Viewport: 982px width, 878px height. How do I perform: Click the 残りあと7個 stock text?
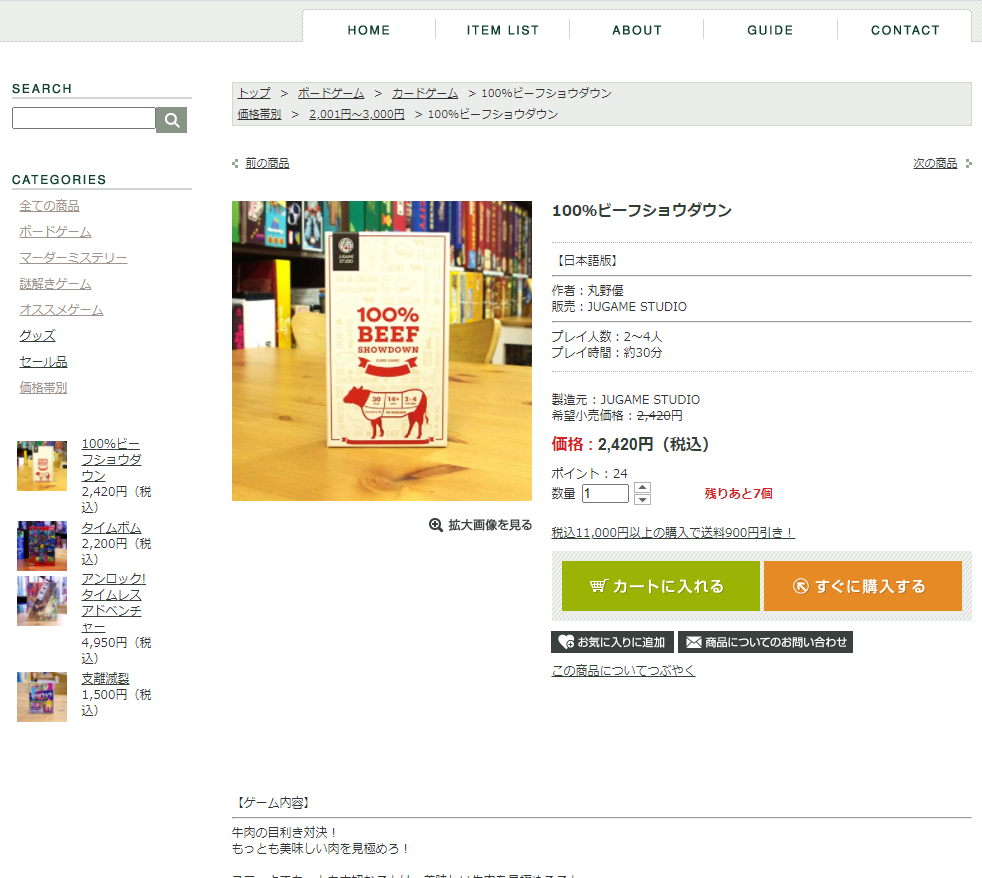[738, 493]
